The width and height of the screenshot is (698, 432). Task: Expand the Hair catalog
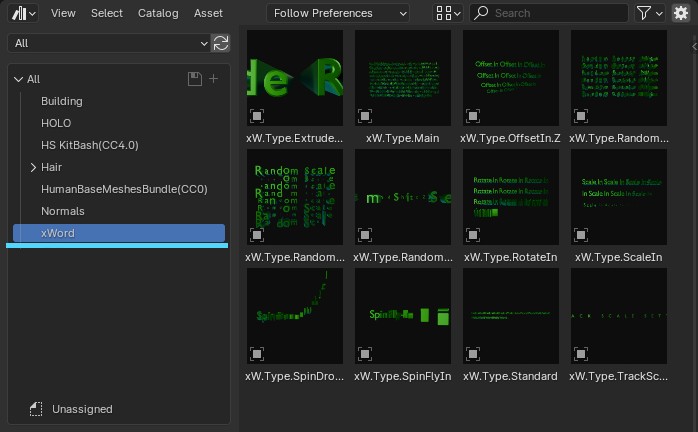coord(34,167)
